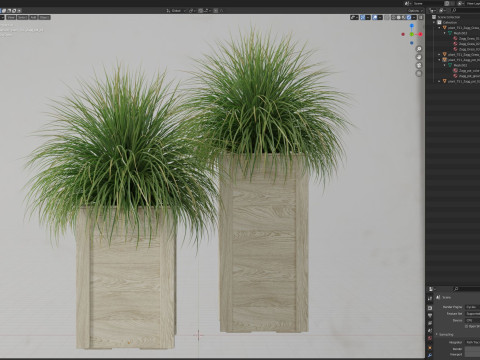Open the Modifiers wrench tab
The width and height of the screenshot is (480, 360).
click(x=430, y=355)
